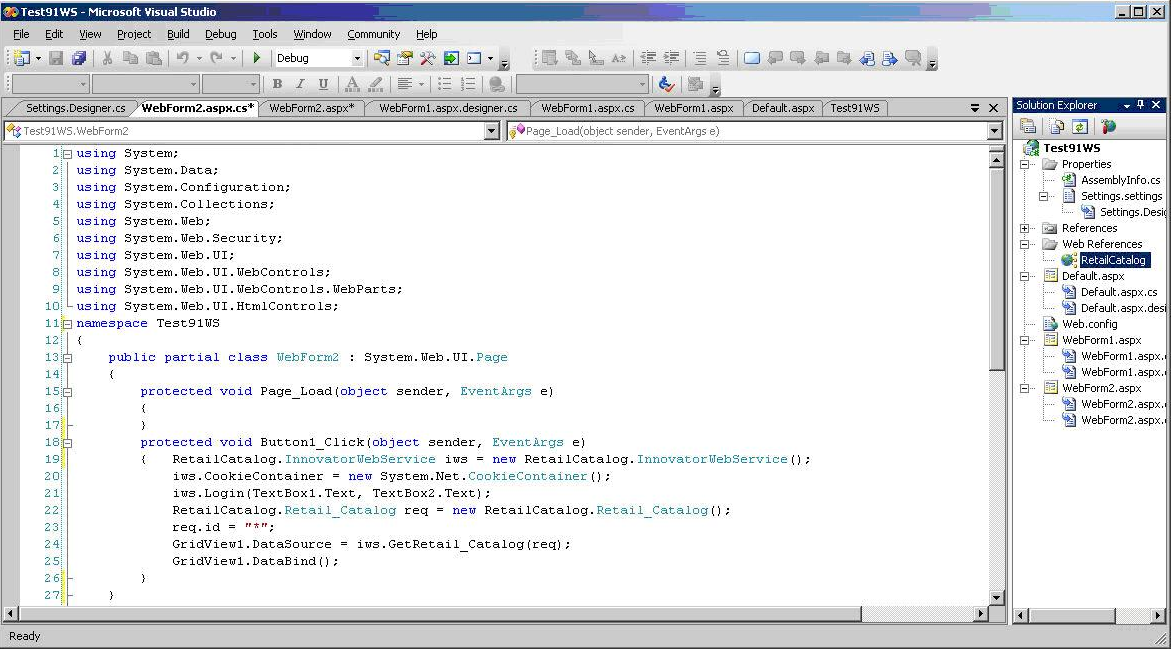Viewport: 1171px width, 649px height.
Task: Click the bulleted list formatting icon
Action: click(x=445, y=84)
